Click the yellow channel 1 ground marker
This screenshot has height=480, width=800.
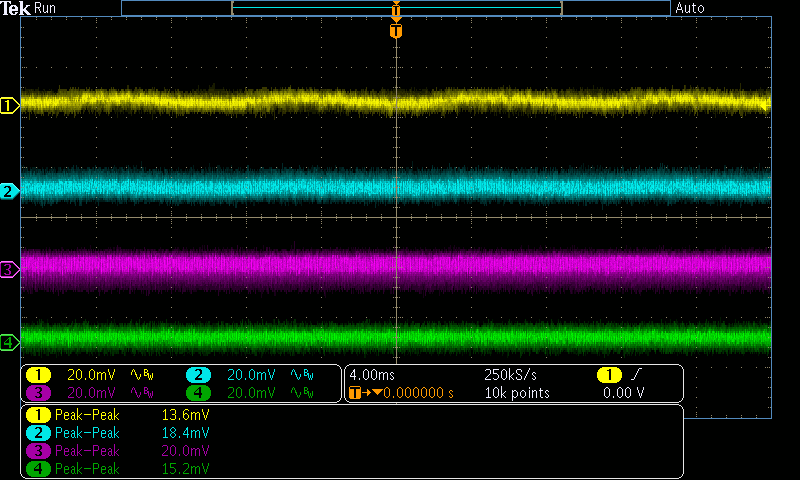tap(9, 105)
